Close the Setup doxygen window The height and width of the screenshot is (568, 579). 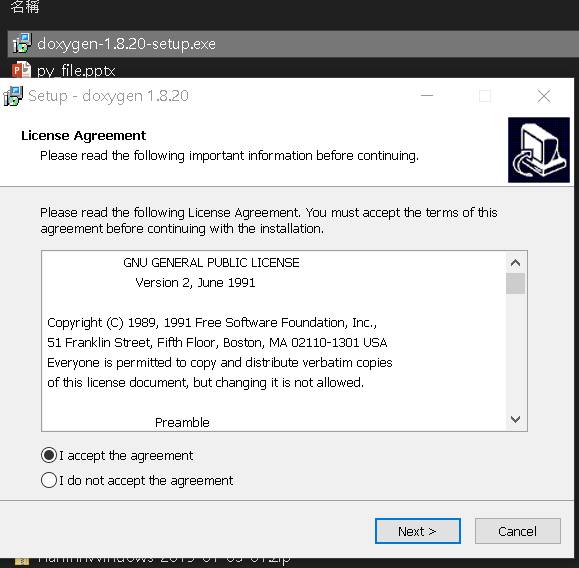tap(544, 96)
